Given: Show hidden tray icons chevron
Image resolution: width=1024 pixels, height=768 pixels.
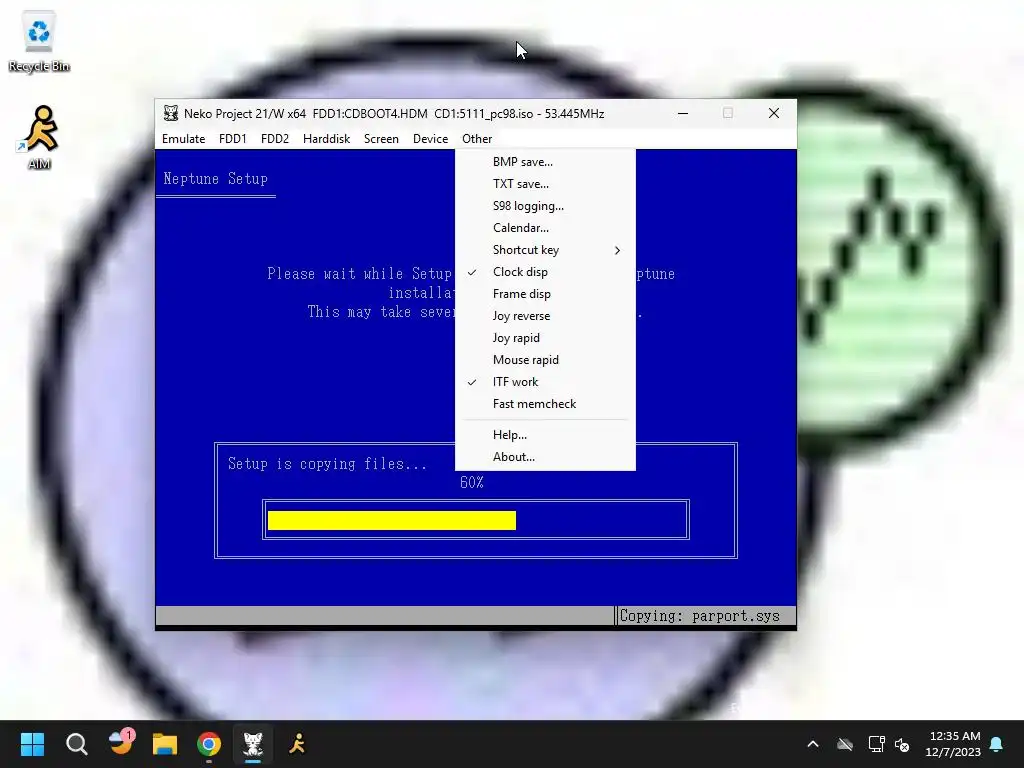Looking at the screenshot, I should click(813, 744).
